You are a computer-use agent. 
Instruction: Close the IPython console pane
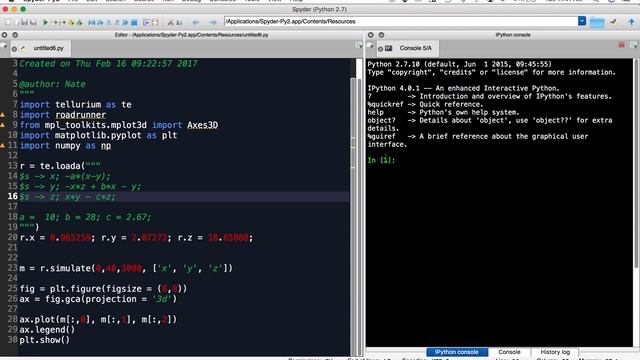(371, 35)
